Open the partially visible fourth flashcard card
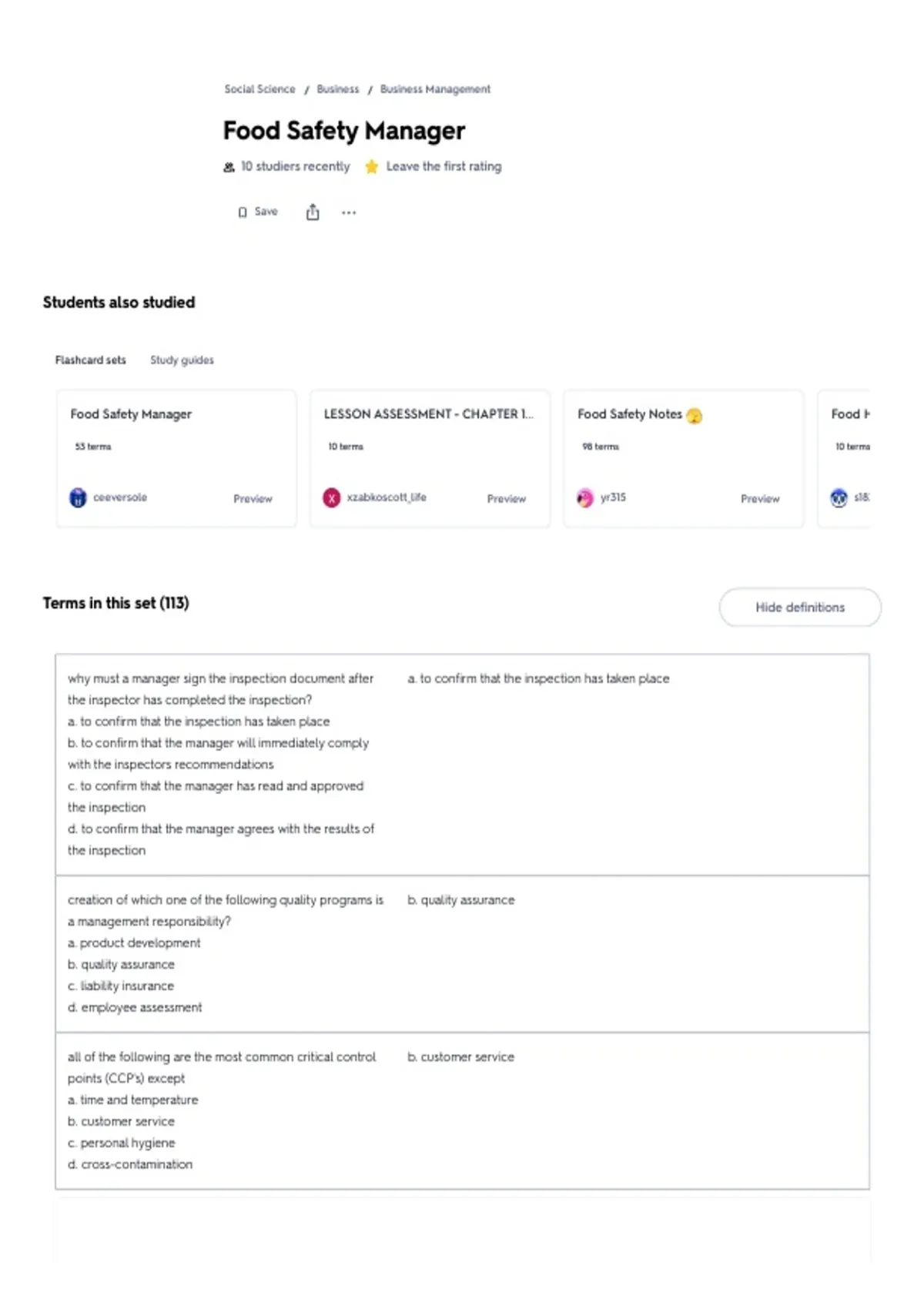The height and width of the screenshot is (1309, 924). coord(844,459)
